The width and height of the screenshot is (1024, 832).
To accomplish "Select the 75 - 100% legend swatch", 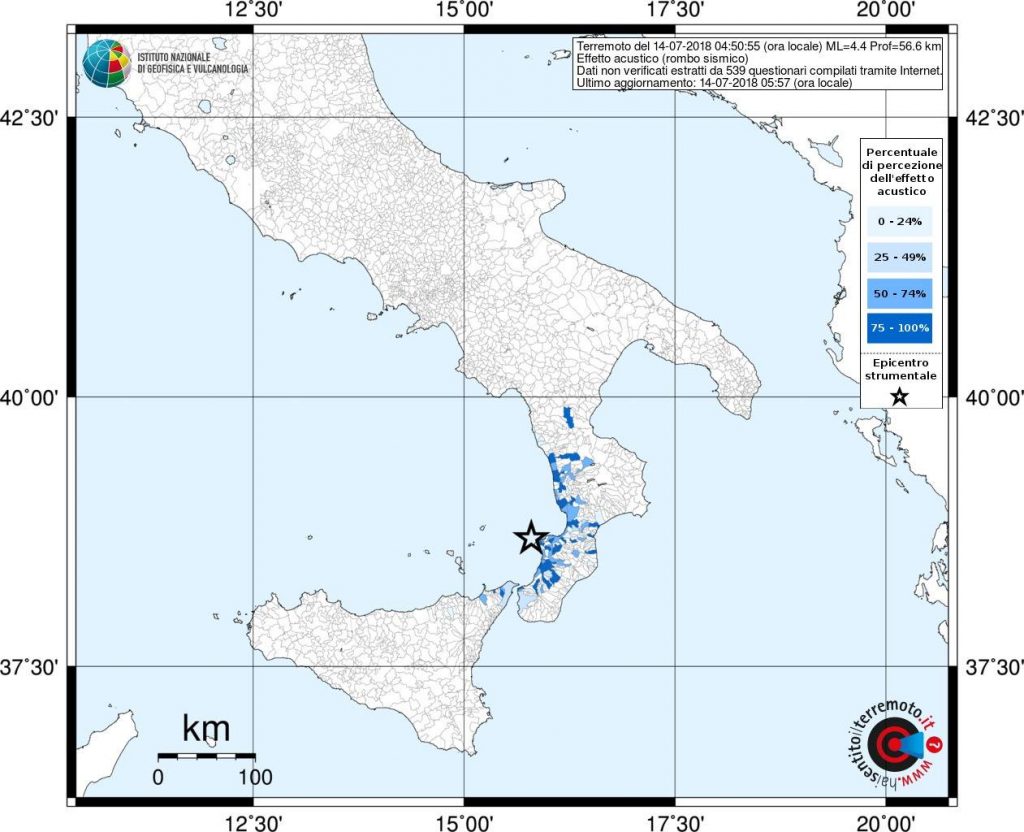I will click(898, 328).
